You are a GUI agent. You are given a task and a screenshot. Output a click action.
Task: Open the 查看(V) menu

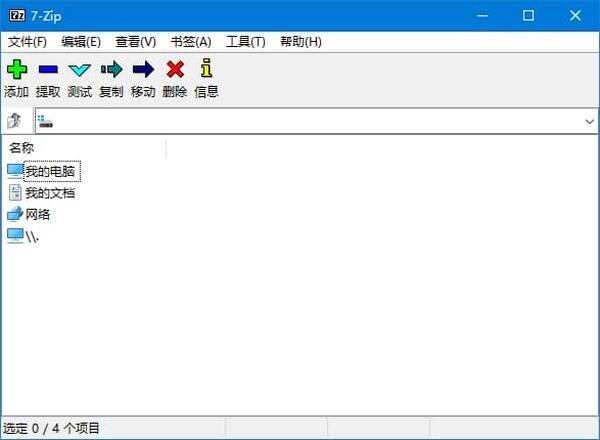pyautogui.click(x=136, y=41)
